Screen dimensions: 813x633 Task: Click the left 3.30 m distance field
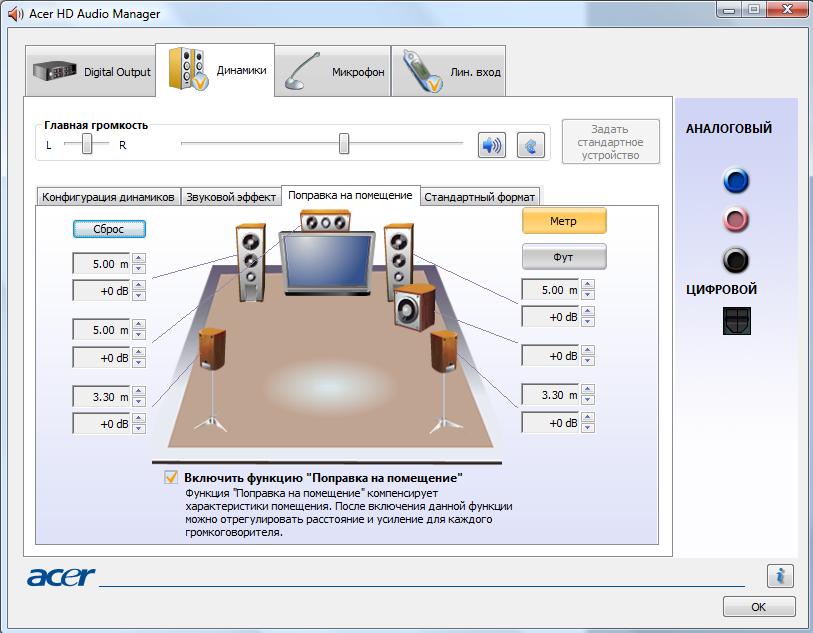click(x=102, y=397)
